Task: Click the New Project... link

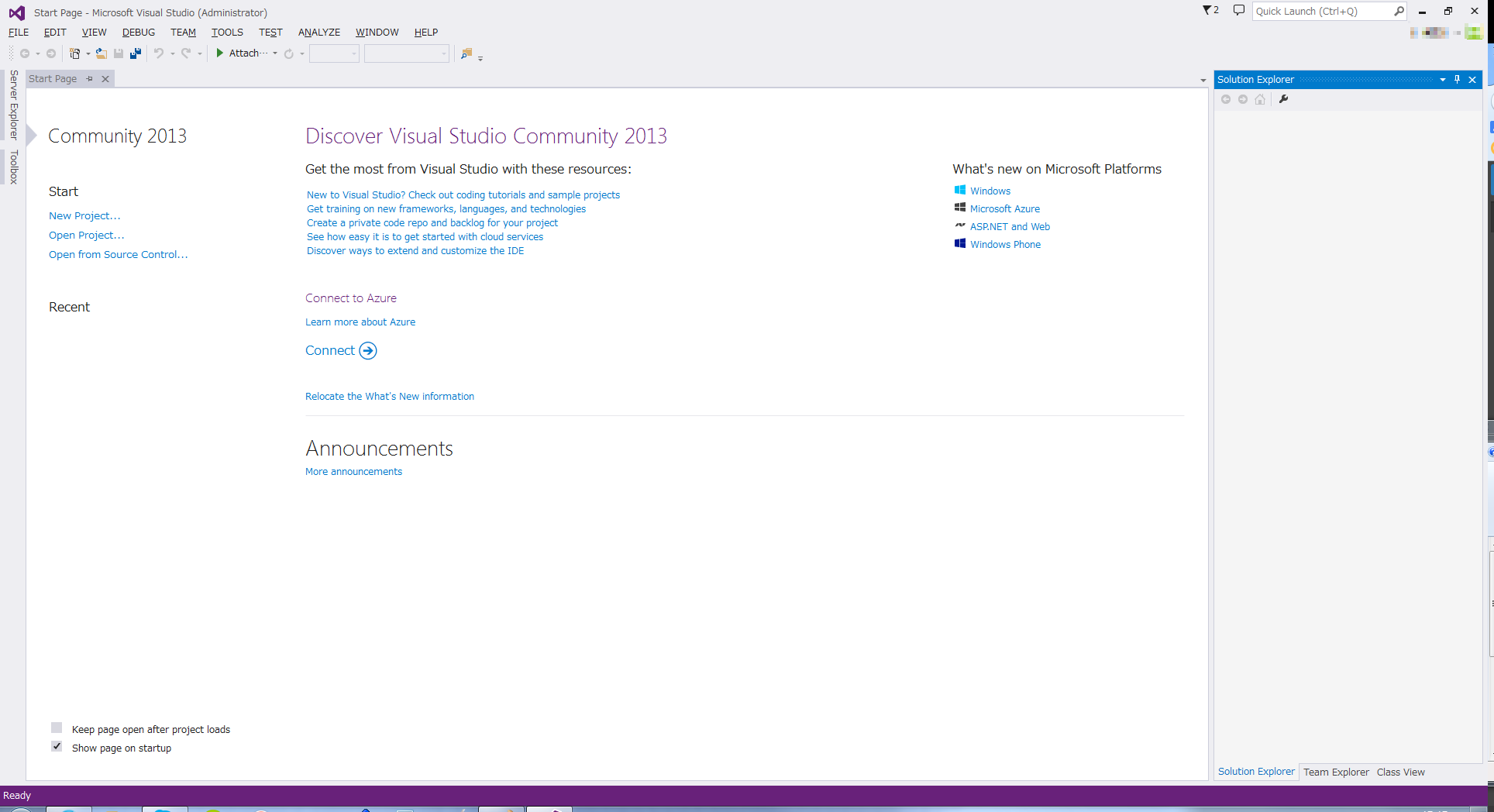Action: 84,216
